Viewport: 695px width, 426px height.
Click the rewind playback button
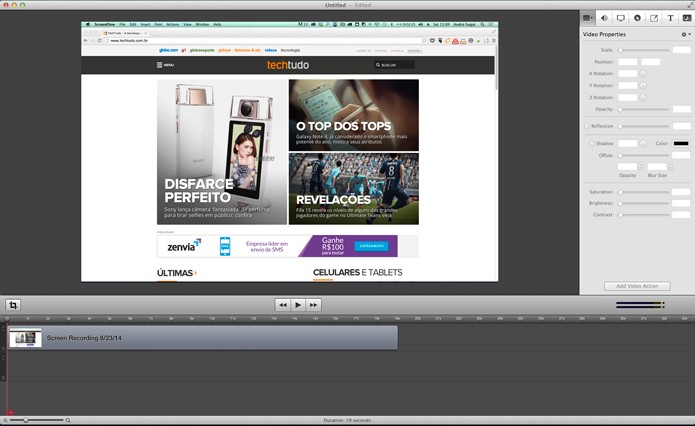[283, 305]
